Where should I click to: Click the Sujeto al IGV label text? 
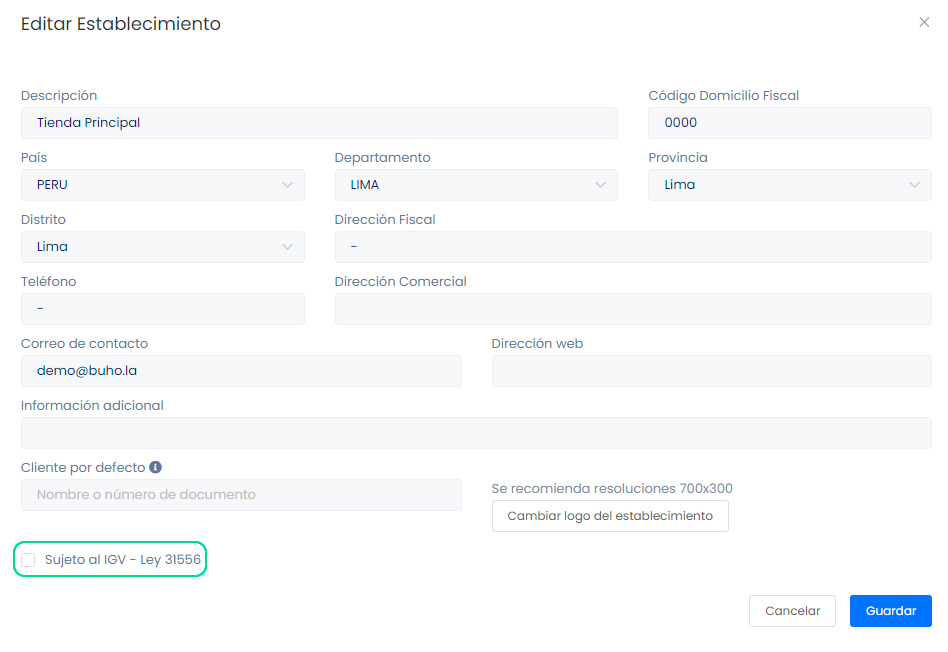[123, 560]
